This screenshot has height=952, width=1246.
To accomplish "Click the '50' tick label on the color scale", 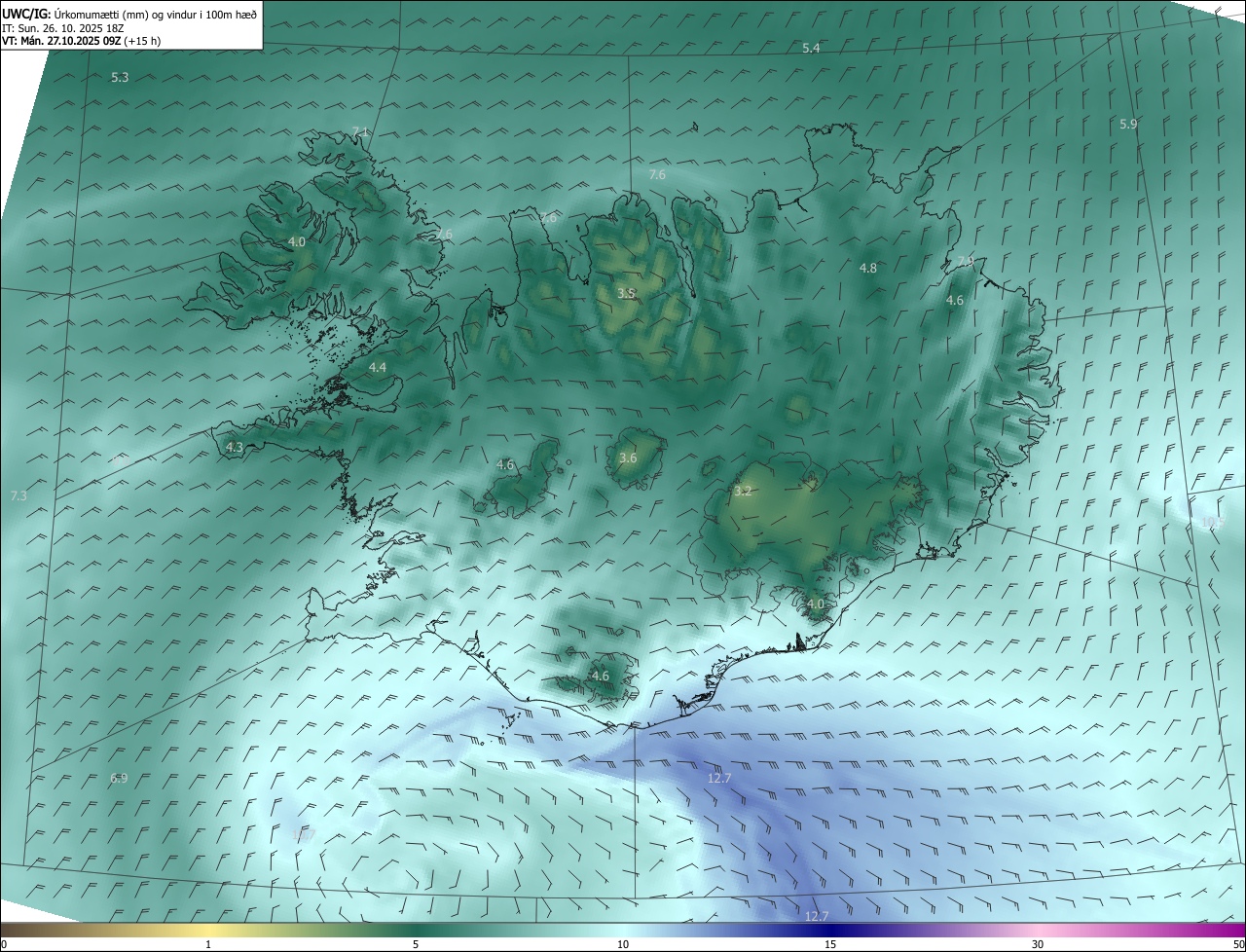I will [x=1238, y=944].
